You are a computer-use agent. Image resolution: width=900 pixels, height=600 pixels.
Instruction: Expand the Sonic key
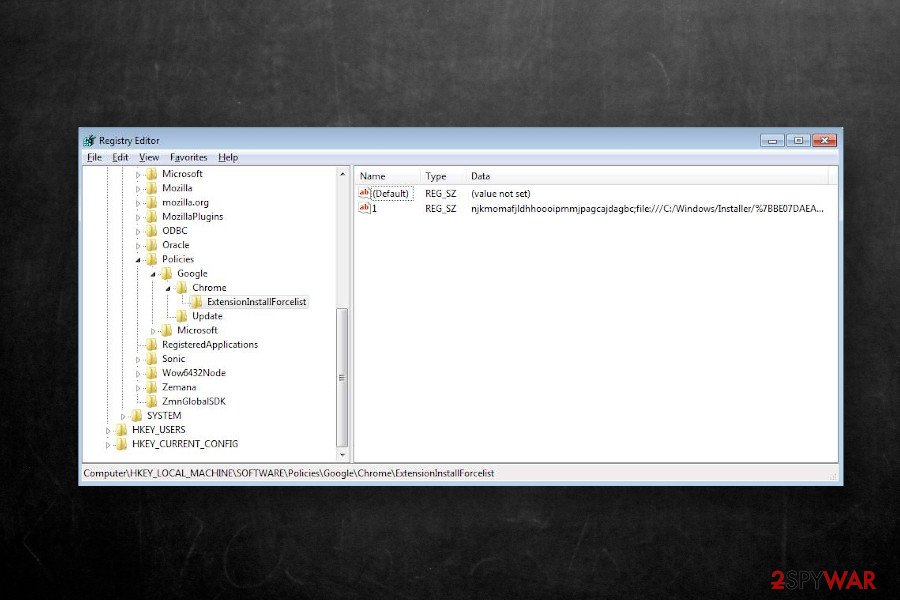pos(138,359)
